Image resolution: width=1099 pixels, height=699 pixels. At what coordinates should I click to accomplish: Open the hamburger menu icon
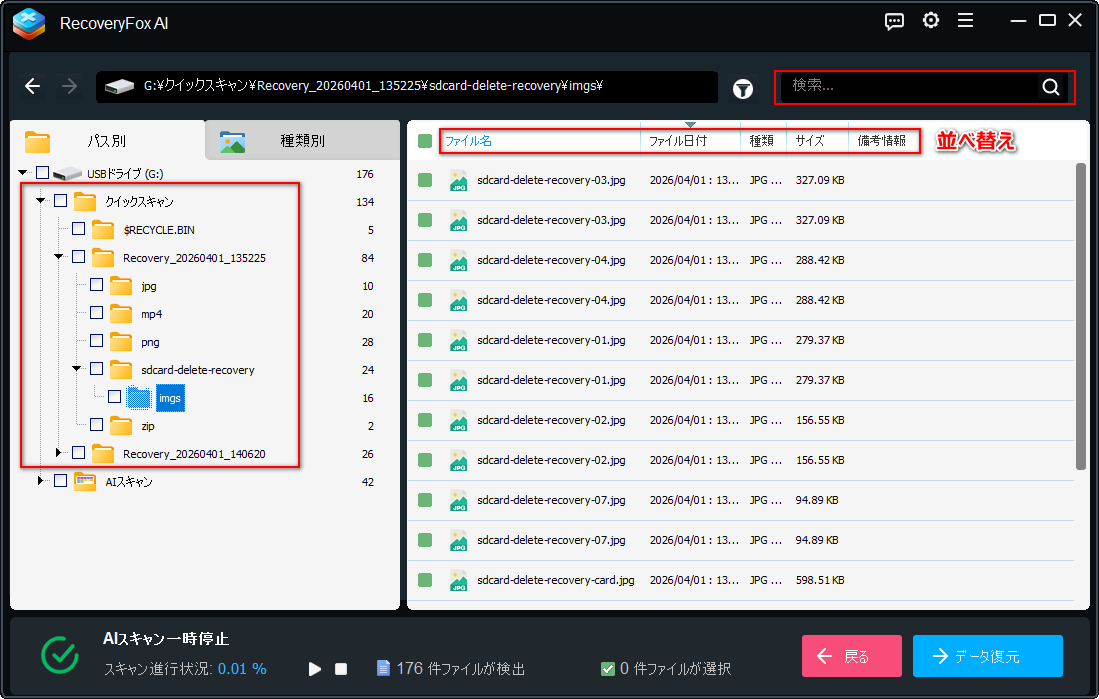965,21
